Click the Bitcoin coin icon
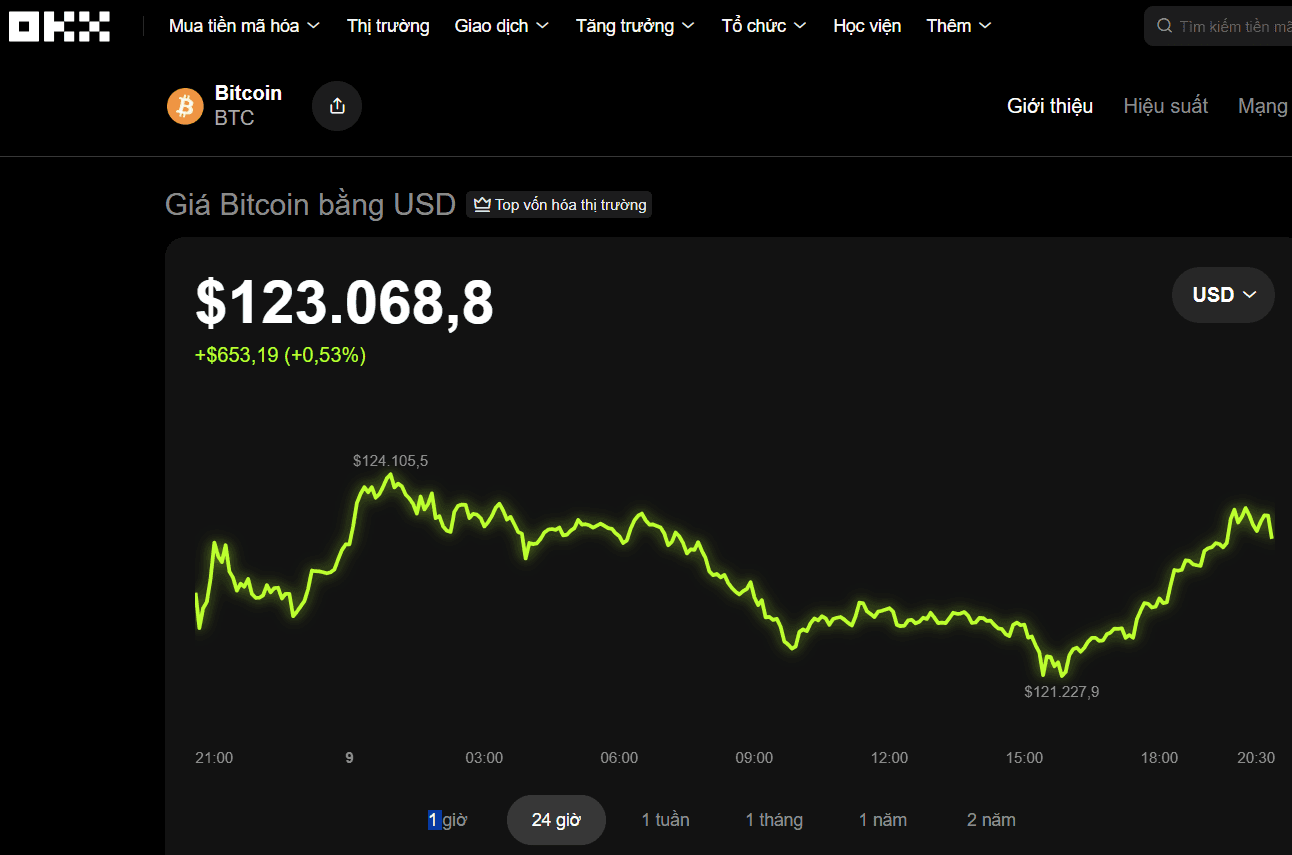This screenshot has height=855, width=1292. (x=185, y=105)
